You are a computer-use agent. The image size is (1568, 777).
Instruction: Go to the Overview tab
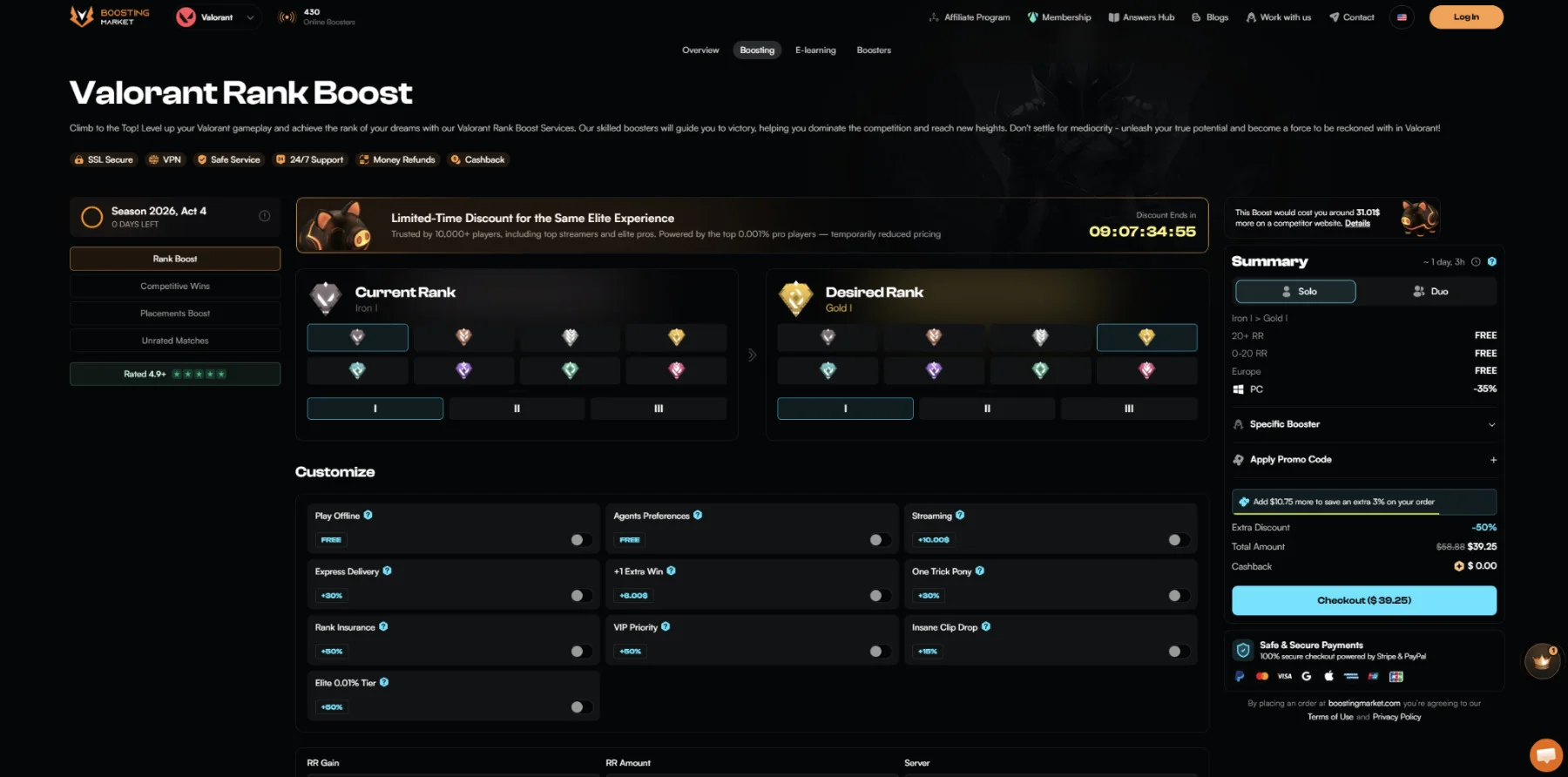click(x=700, y=51)
